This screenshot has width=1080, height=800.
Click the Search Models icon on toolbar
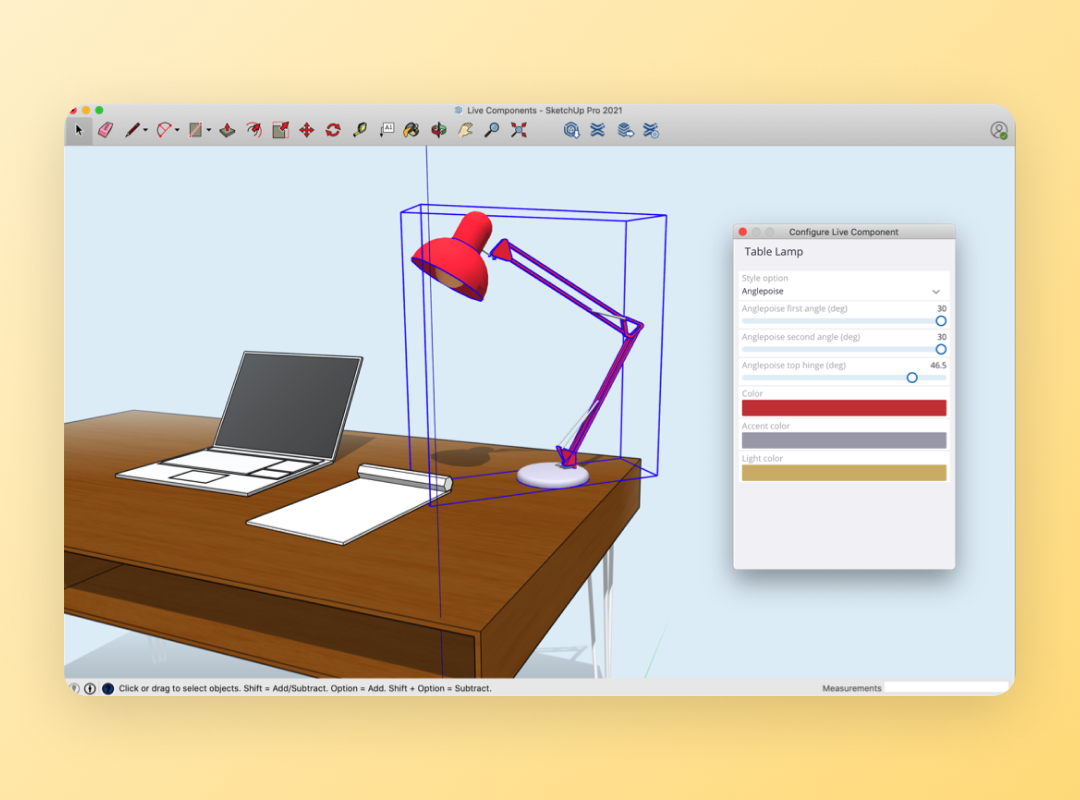click(x=571, y=130)
